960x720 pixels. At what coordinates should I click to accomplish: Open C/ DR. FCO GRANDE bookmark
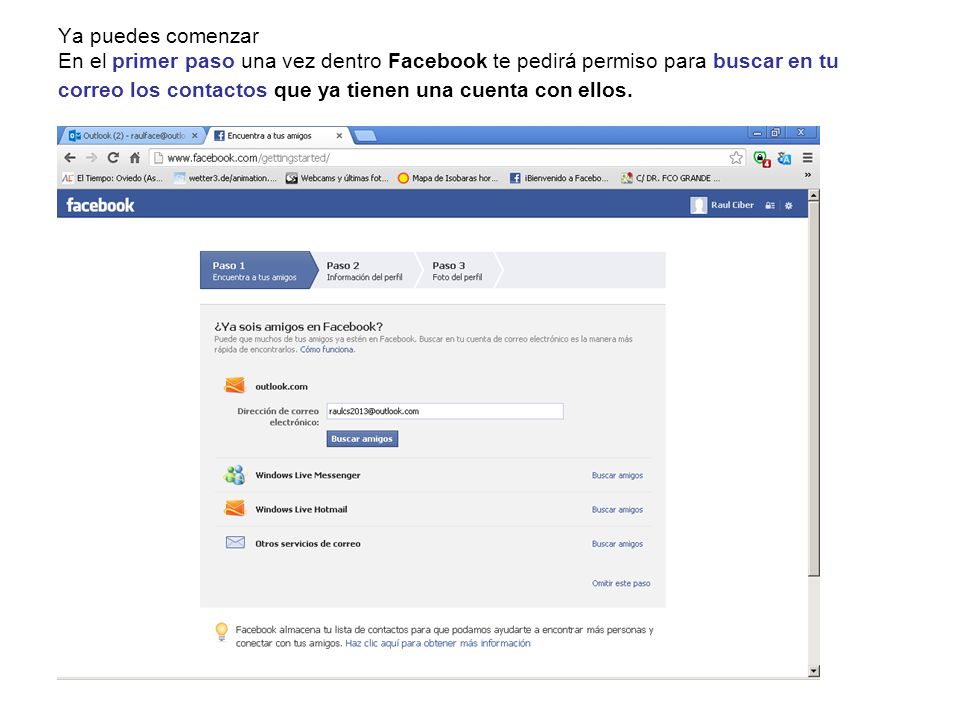click(670, 178)
